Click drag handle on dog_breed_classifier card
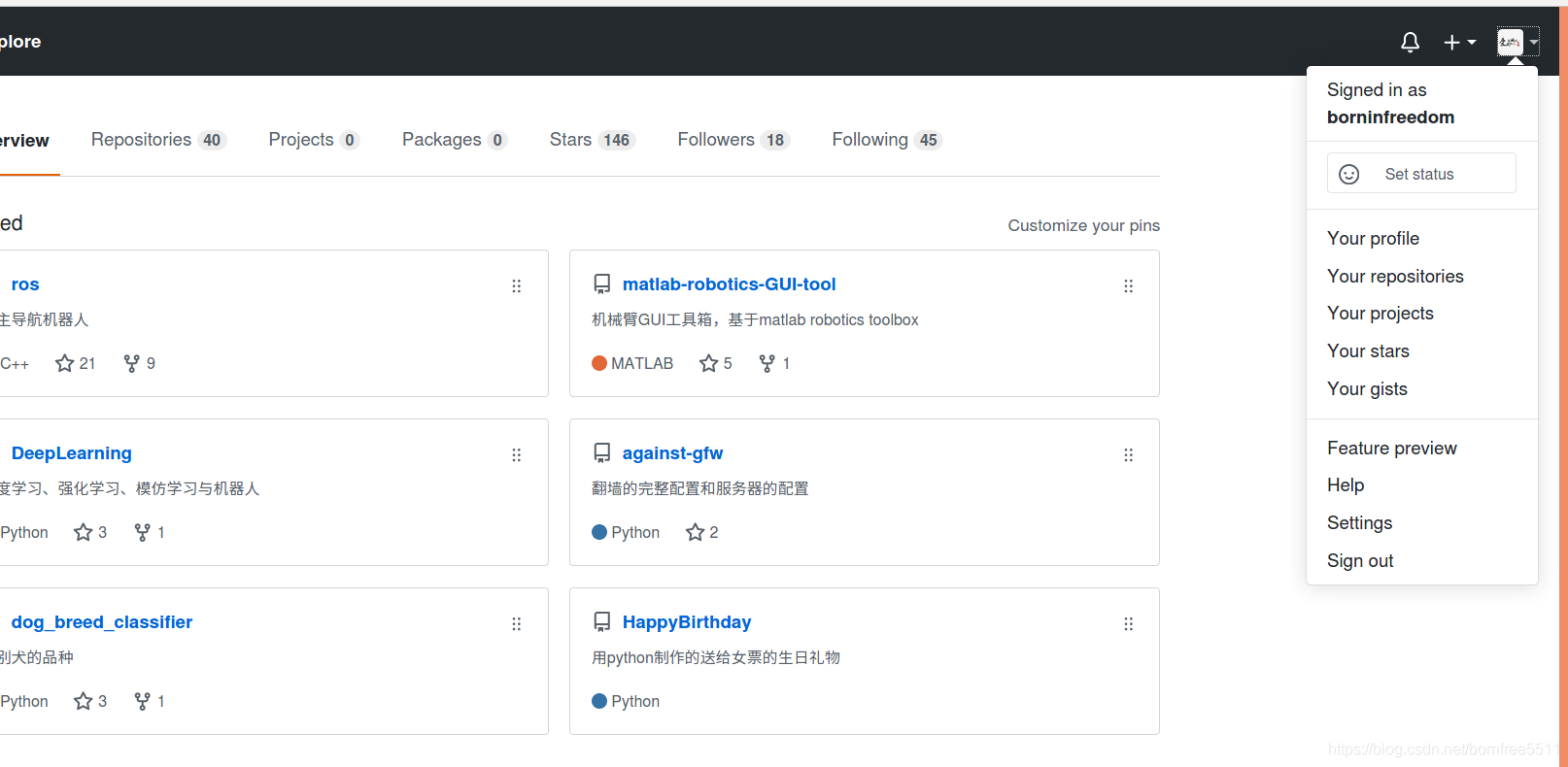This screenshot has height=767, width=1568. tap(516, 623)
